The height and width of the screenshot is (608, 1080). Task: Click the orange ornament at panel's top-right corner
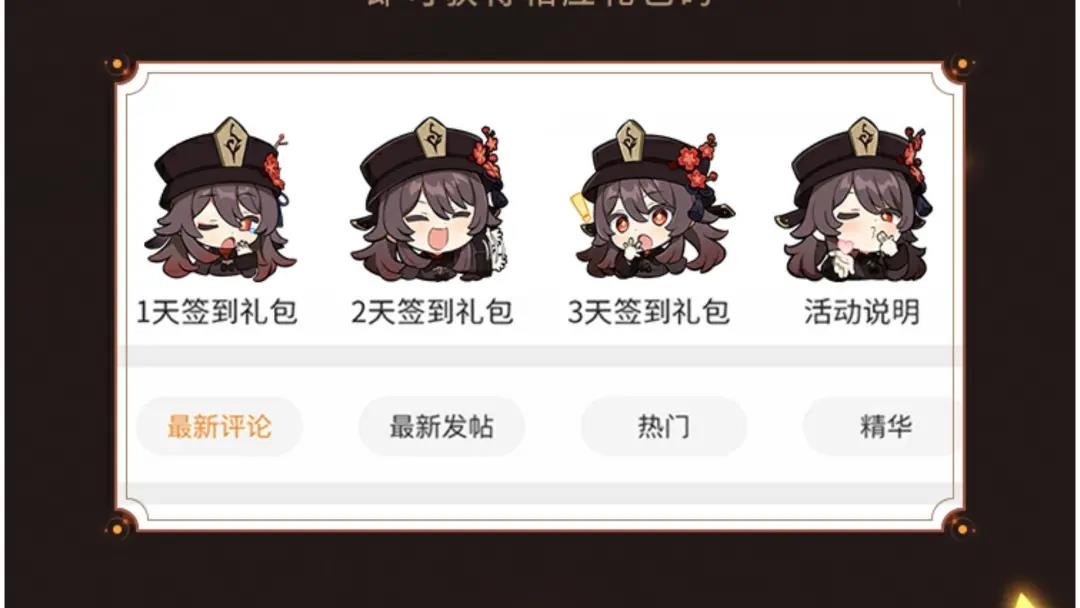coord(962,65)
